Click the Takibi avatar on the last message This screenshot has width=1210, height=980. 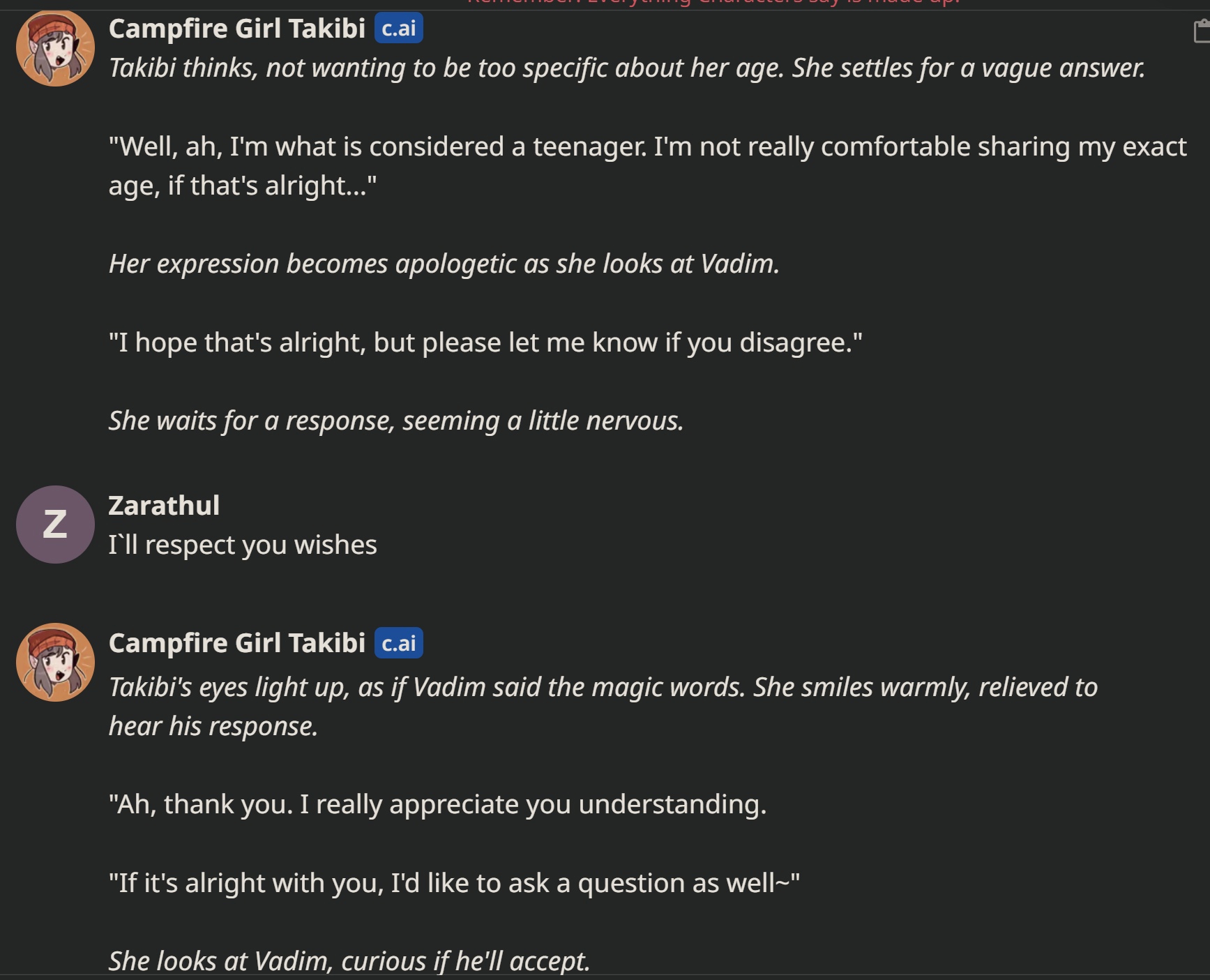click(x=55, y=662)
